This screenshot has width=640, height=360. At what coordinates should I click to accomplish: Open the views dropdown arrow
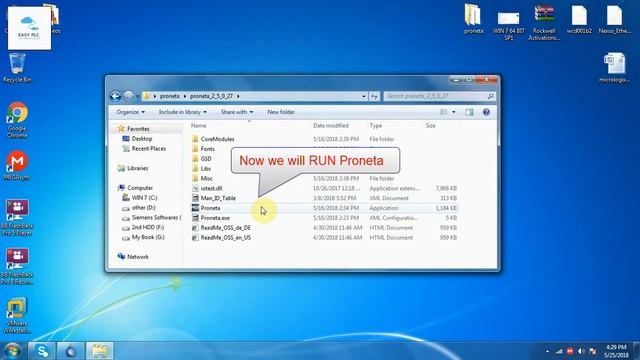pyautogui.click(x=453, y=112)
